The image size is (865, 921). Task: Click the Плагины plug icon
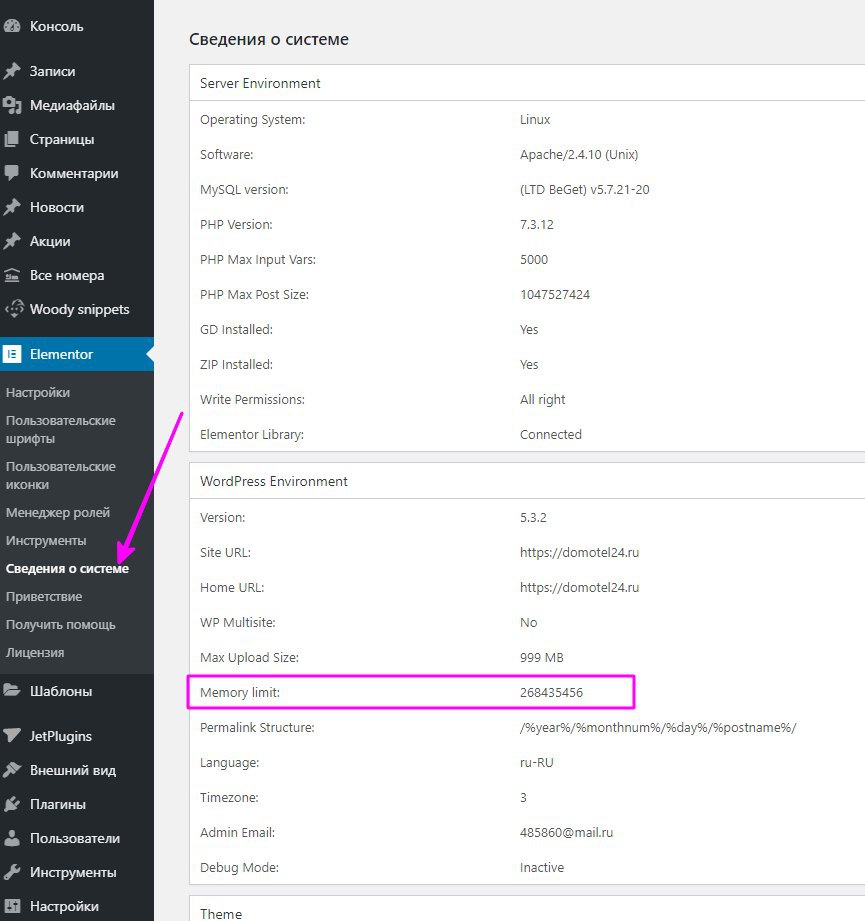point(12,804)
